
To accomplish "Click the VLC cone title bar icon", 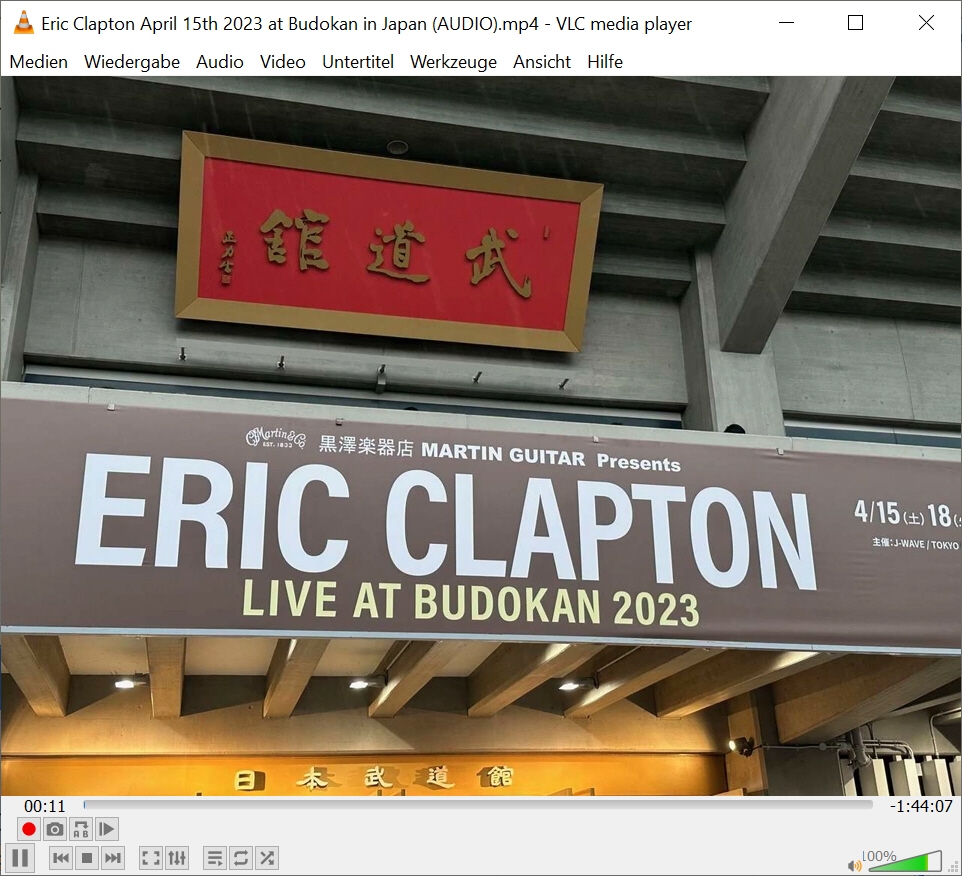I will pos(23,23).
